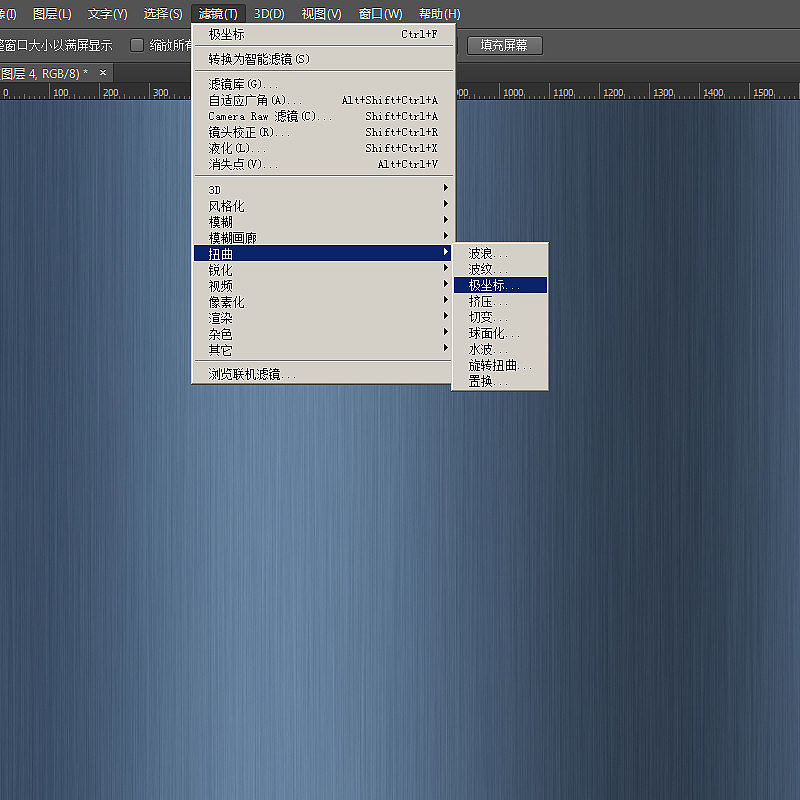
Task: Choose 旋转扭曲 distort filter
Action: (500, 365)
